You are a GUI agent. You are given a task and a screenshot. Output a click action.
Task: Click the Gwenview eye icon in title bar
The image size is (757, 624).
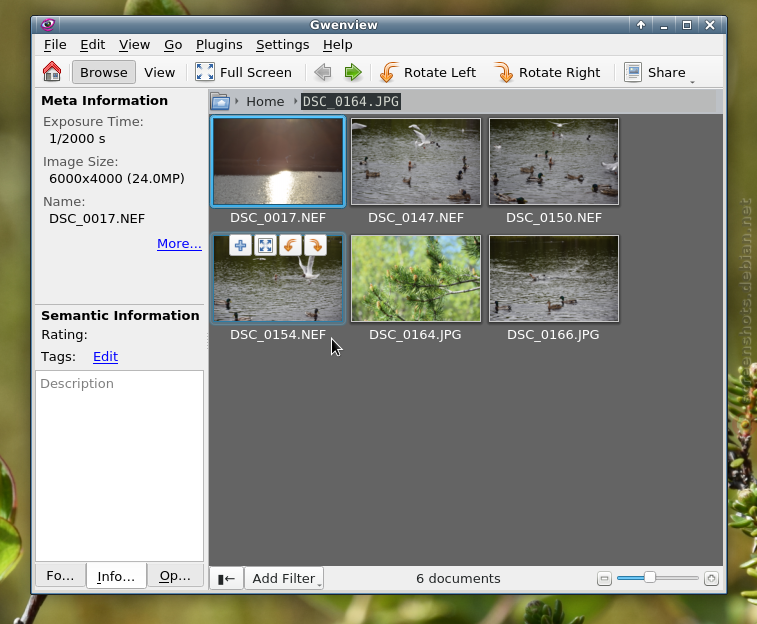pos(47,25)
